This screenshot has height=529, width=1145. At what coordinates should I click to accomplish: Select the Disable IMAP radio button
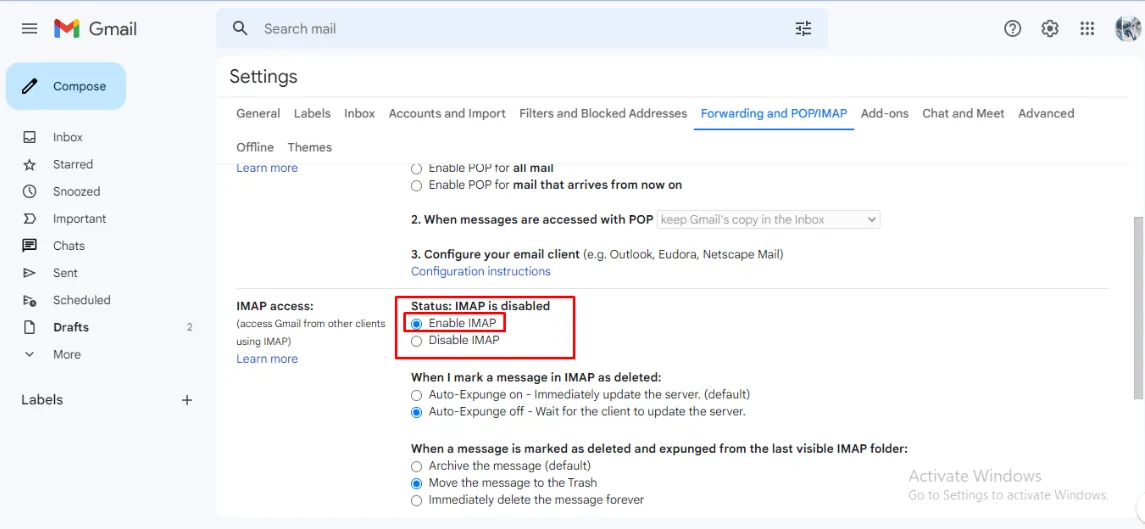click(417, 341)
